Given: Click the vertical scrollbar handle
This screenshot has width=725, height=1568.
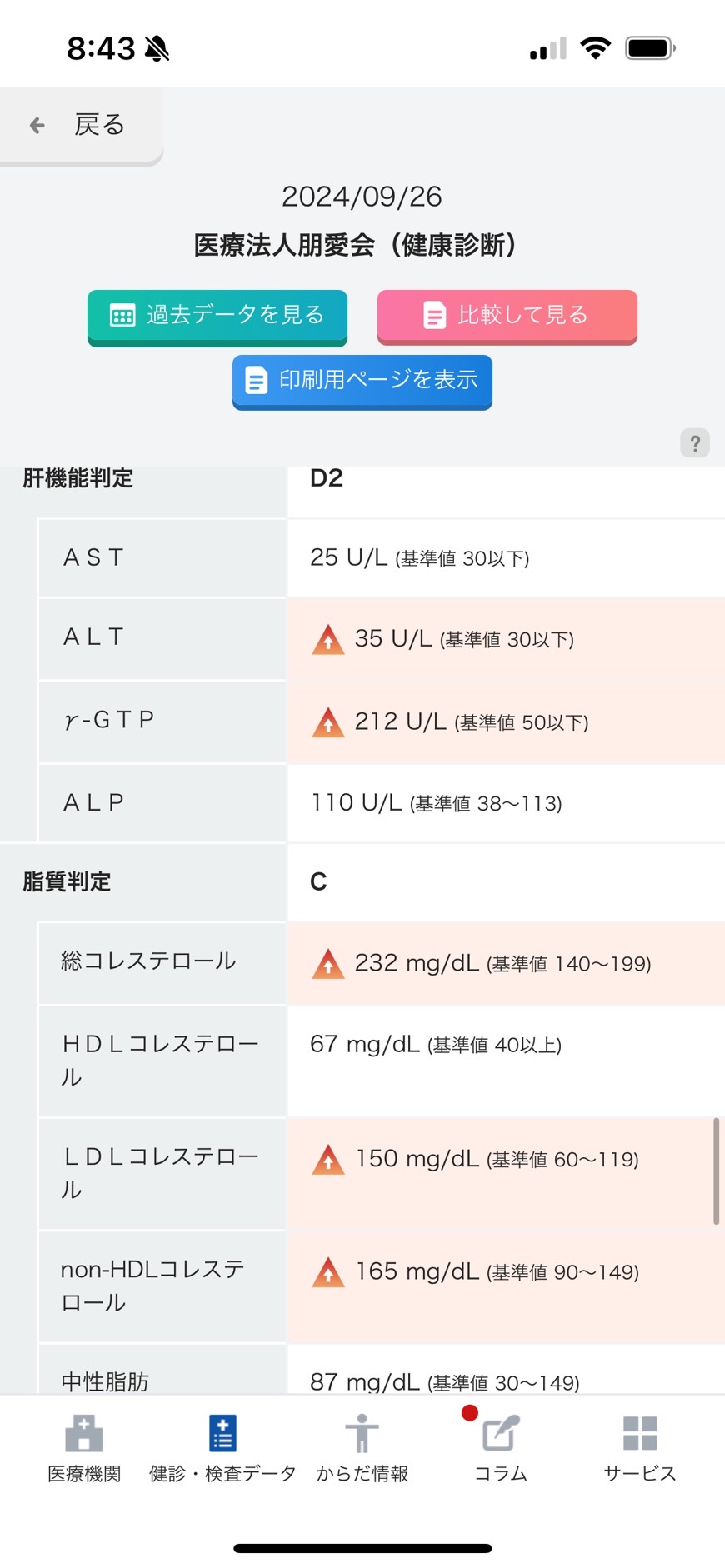Looking at the screenshot, I should pyautogui.click(x=716, y=1171).
